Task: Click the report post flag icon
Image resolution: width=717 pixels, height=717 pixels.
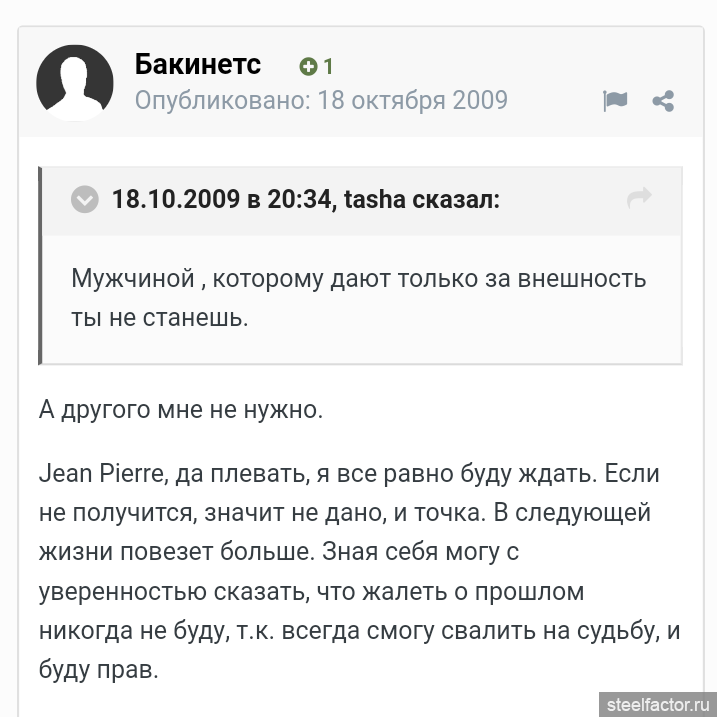Action: (x=614, y=100)
